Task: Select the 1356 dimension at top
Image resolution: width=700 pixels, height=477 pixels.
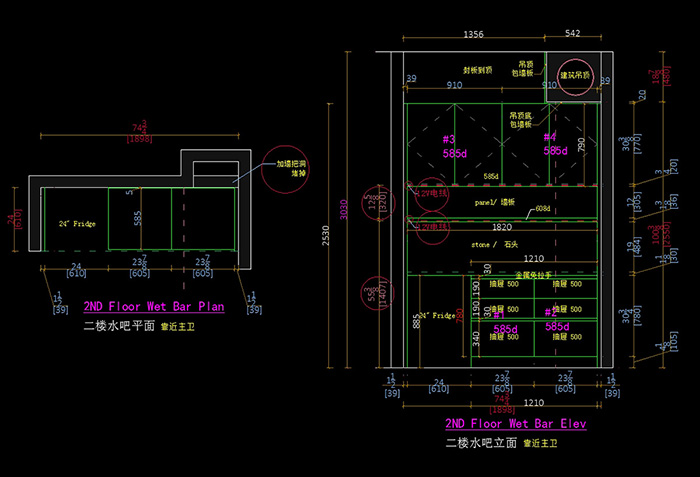Action: 474,35
